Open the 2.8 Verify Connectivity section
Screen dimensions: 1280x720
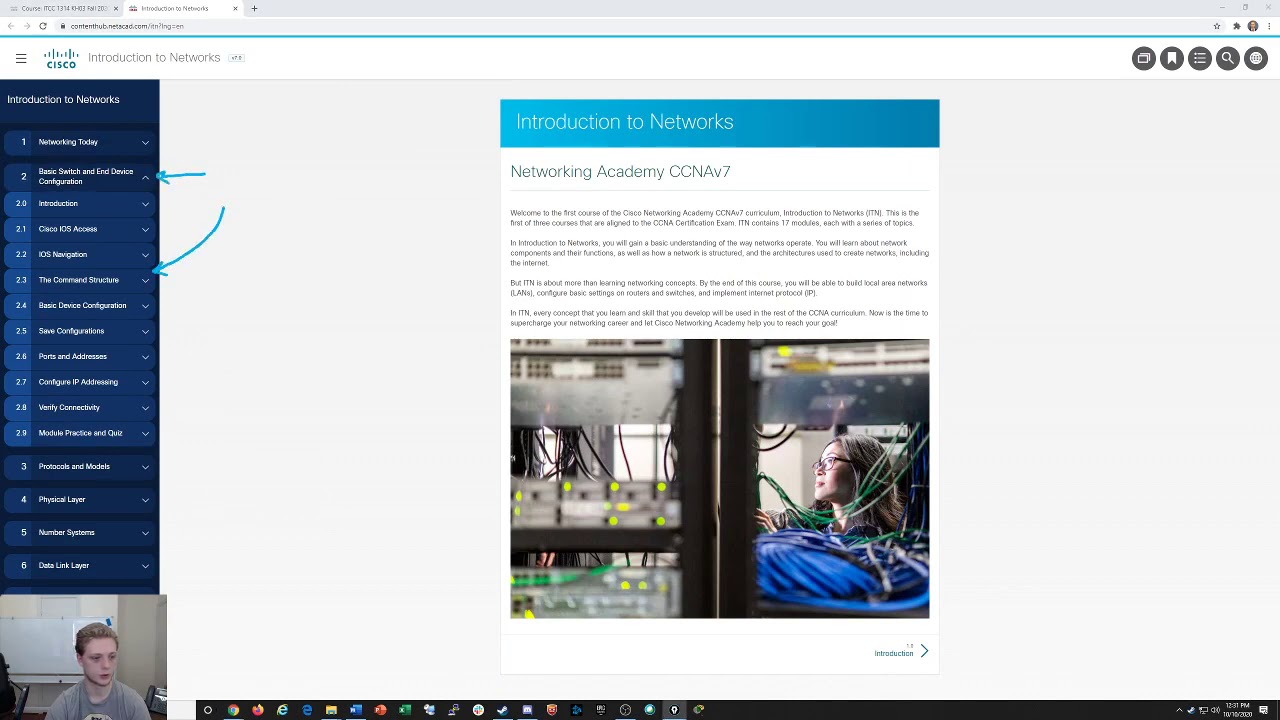point(79,407)
